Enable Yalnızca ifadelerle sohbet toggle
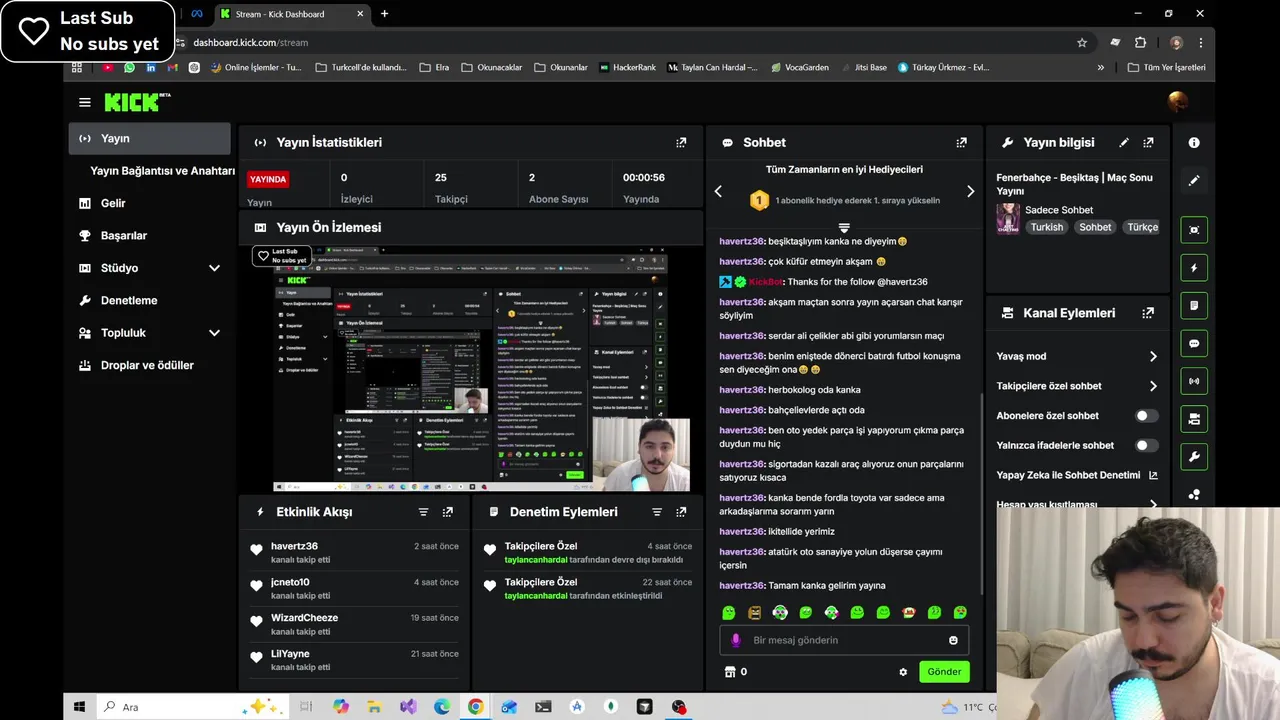Viewport: 1280px width, 720px height. coord(1146,445)
